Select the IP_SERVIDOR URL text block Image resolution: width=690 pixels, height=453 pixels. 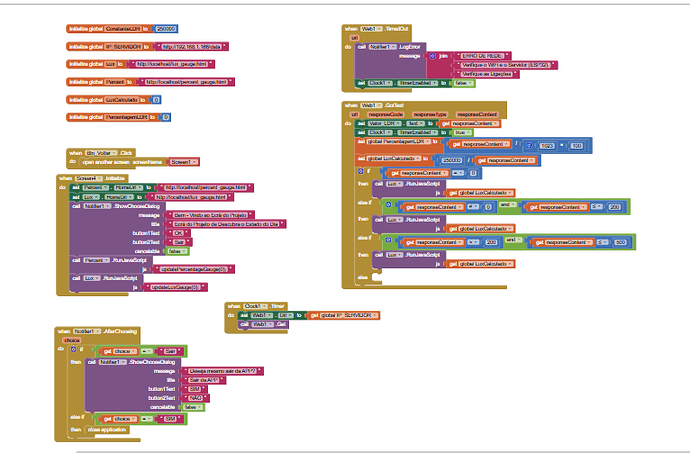point(193,46)
